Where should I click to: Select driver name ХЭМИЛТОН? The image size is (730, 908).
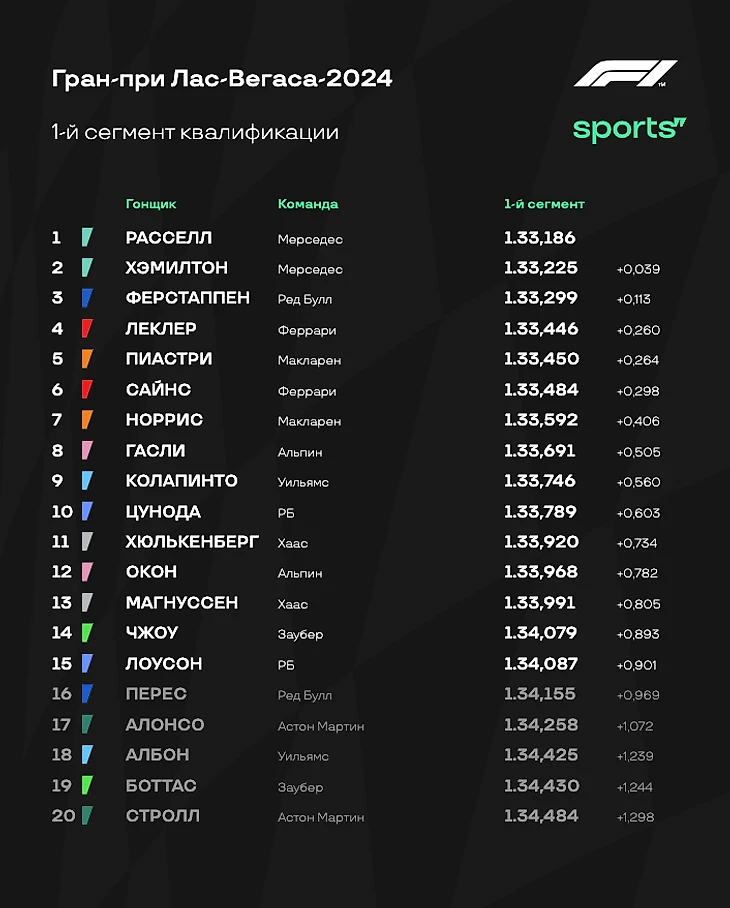point(177,268)
